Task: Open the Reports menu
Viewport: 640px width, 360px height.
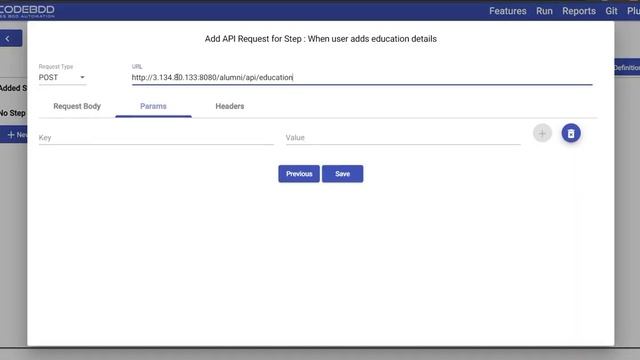Action: 579,11
